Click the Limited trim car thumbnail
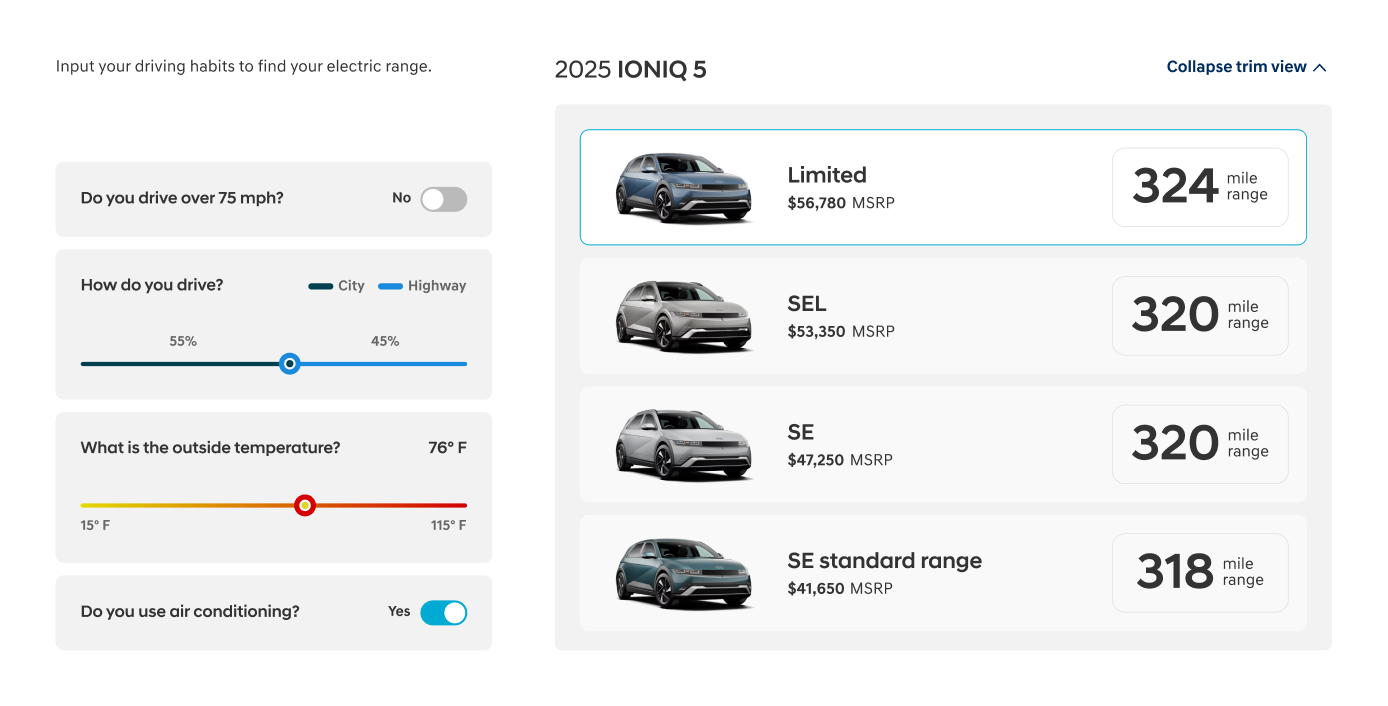Image resolution: width=1388 pixels, height=706 pixels. (x=683, y=186)
